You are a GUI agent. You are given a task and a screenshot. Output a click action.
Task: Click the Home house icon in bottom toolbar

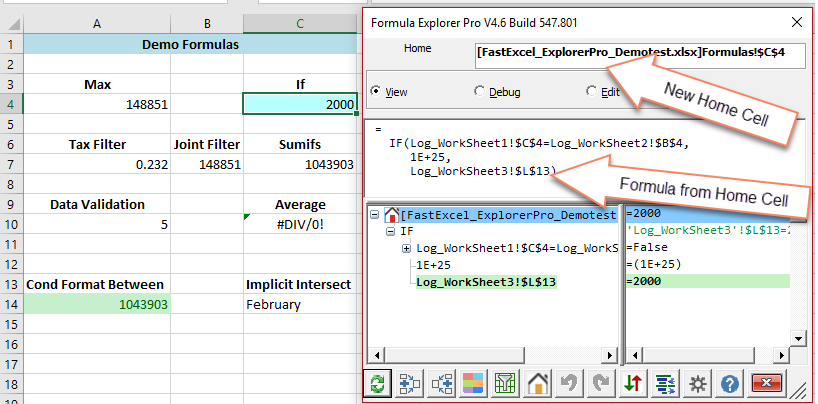(x=538, y=384)
